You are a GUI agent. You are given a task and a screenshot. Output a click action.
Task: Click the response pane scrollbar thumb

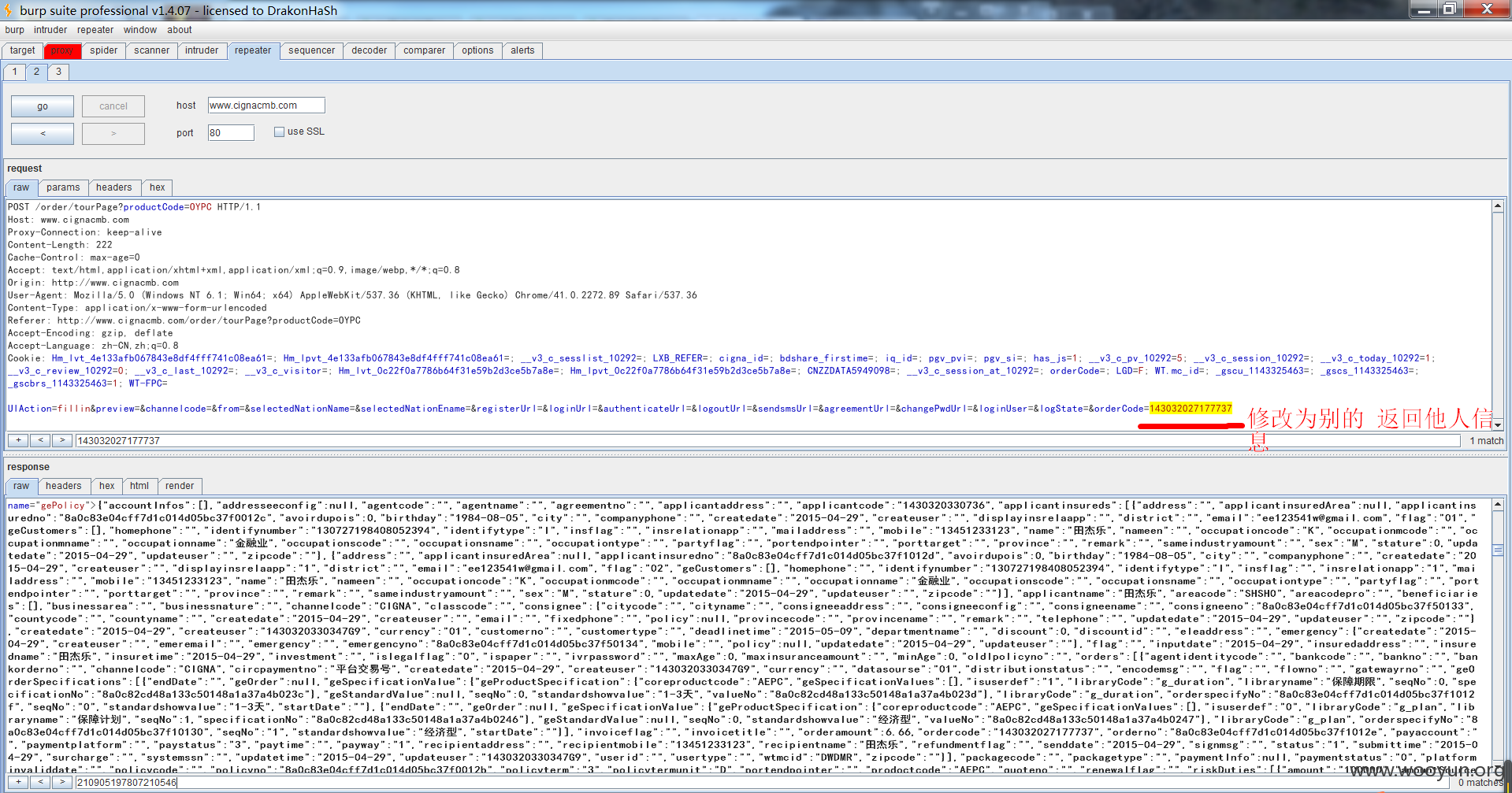click(x=1498, y=550)
